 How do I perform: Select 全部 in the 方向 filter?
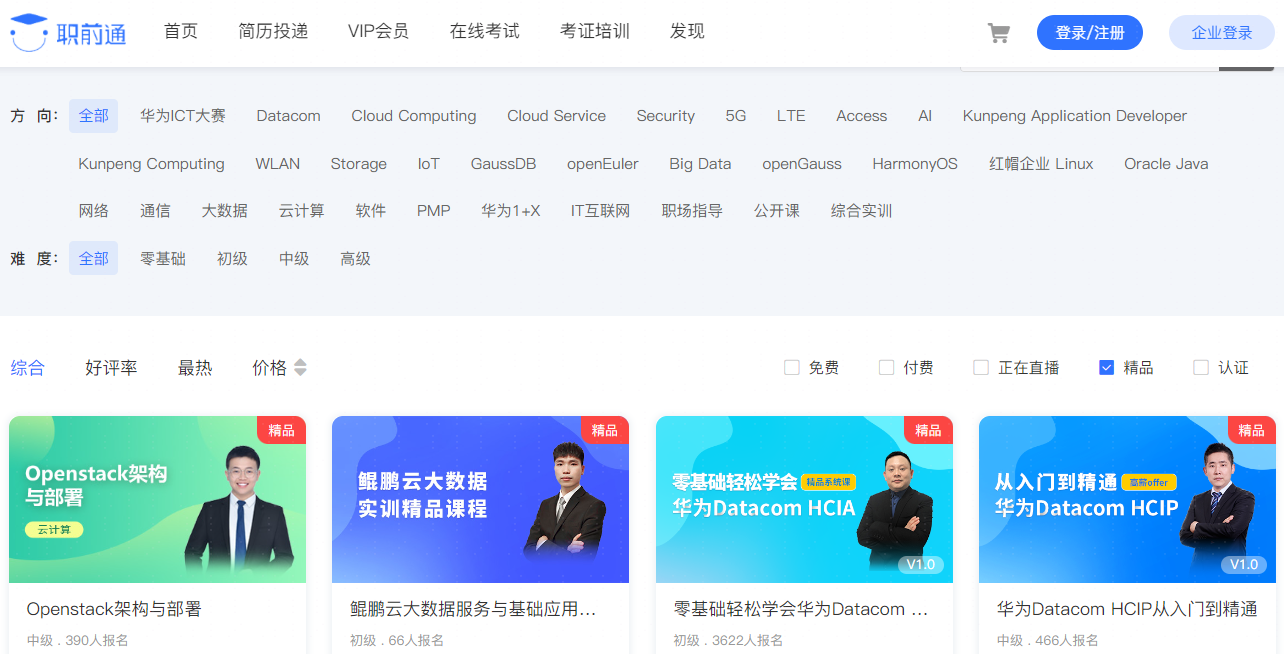click(93, 116)
